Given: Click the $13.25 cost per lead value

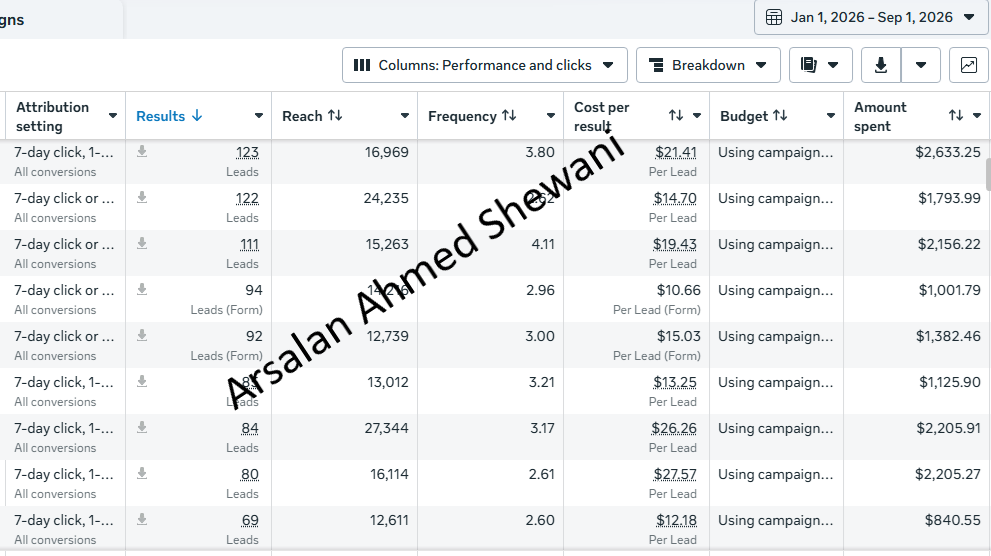Looking at the screenshot, I should coord(675,382).
